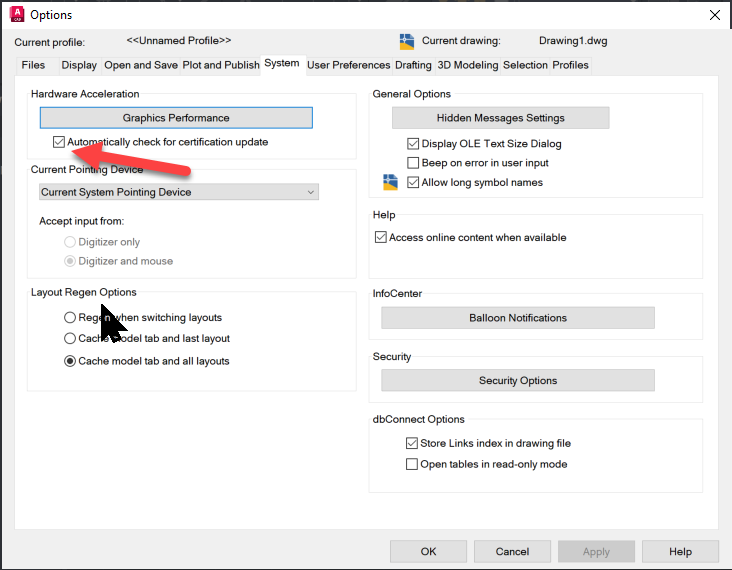Click the Balloon Notifications button
Image resolution: width=732 pixels, height=570 pixels.
point(518,318)
